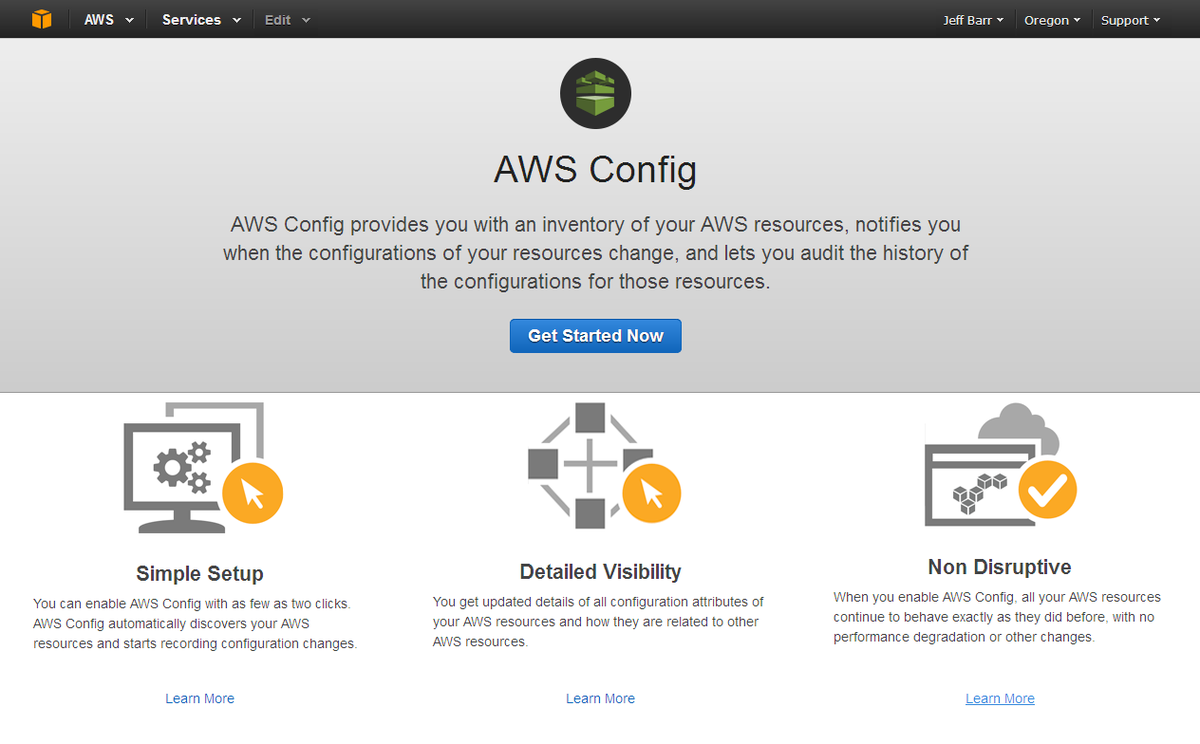Click the Detailed Visibility network icon
Viewport: 1200px width, 744px height.
[x=604, y=465]
